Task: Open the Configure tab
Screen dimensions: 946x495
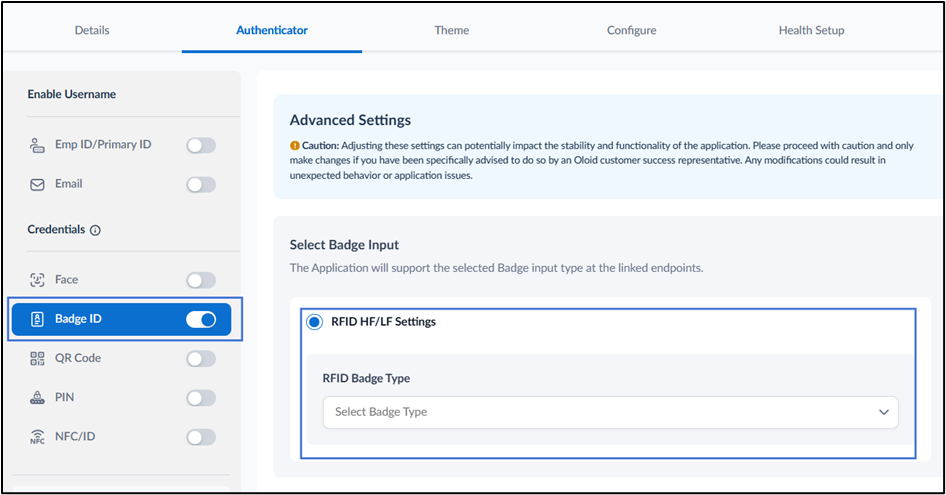Action: (632, 30)
